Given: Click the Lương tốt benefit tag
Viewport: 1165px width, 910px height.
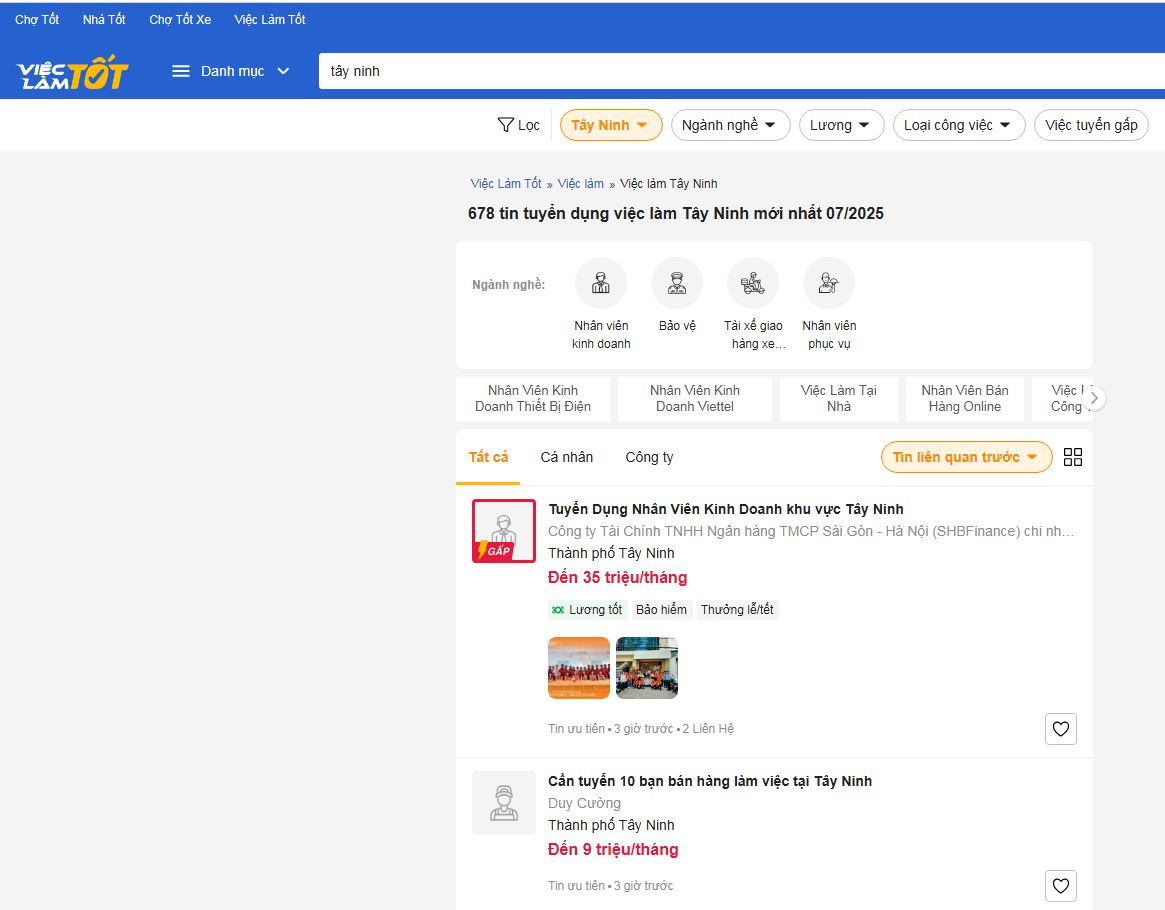Looking at the screenshot, I should point(587,610).
